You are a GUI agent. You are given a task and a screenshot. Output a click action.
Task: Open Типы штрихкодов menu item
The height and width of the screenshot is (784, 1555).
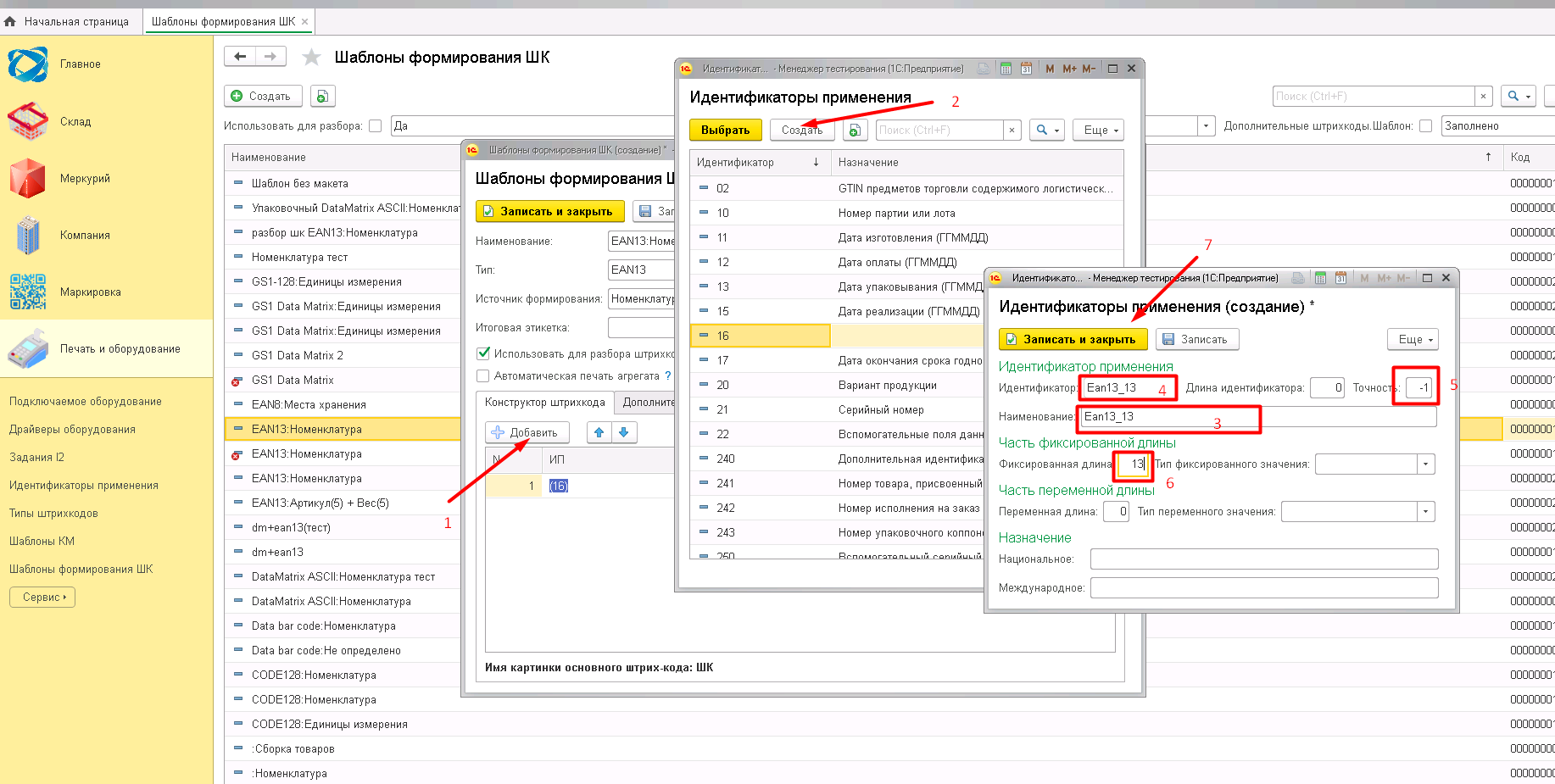coord(53,513)
